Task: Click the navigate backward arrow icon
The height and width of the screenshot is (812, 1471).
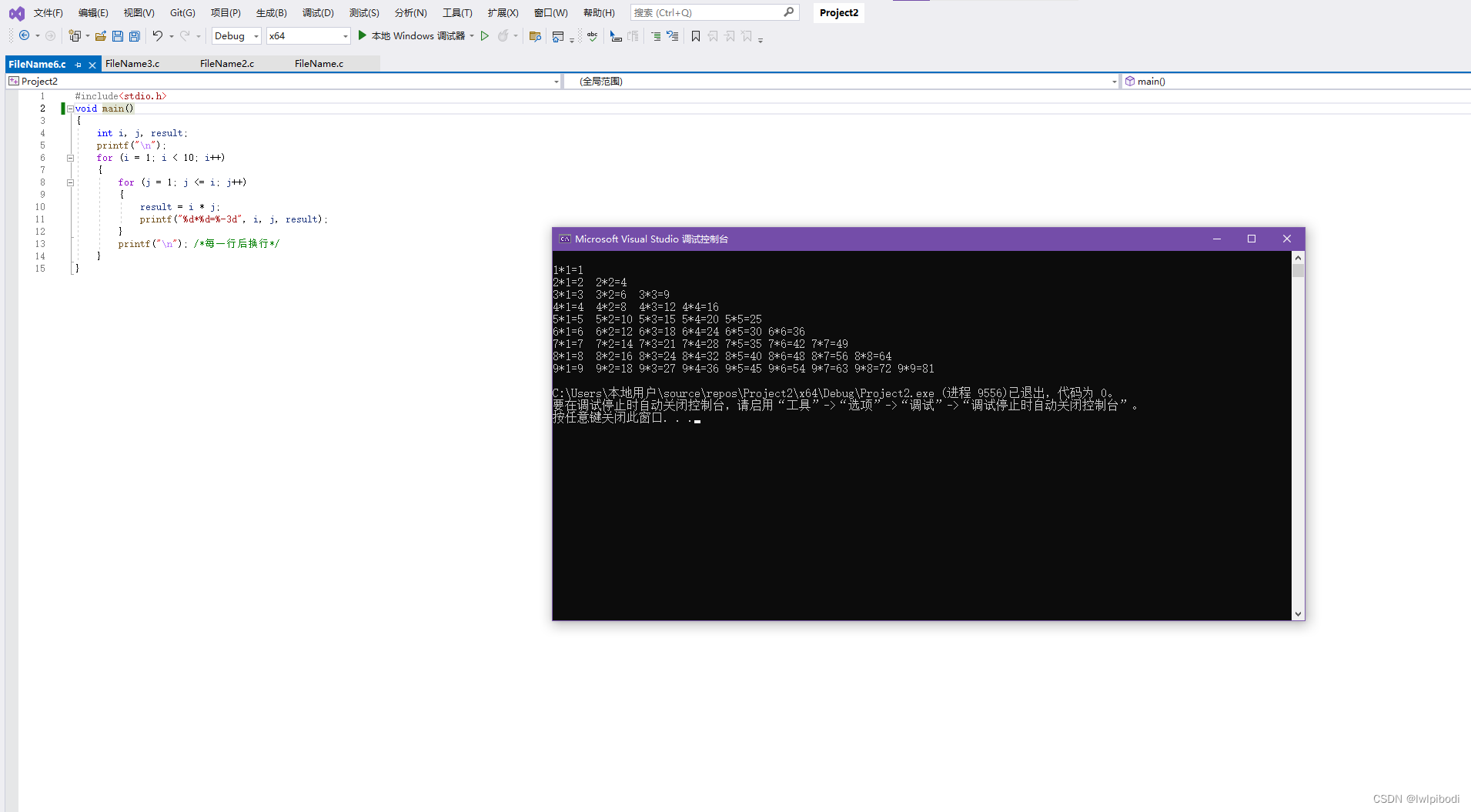Action: [25, 35]
